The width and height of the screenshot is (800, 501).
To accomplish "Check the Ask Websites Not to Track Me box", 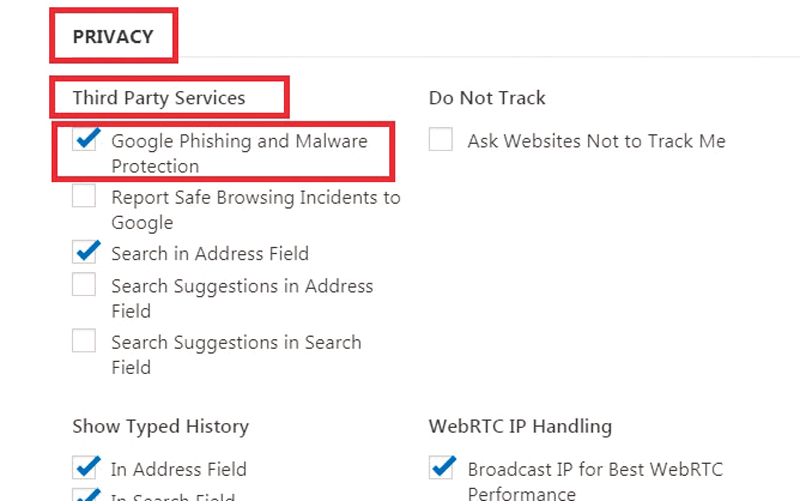I will pos(441,140).
